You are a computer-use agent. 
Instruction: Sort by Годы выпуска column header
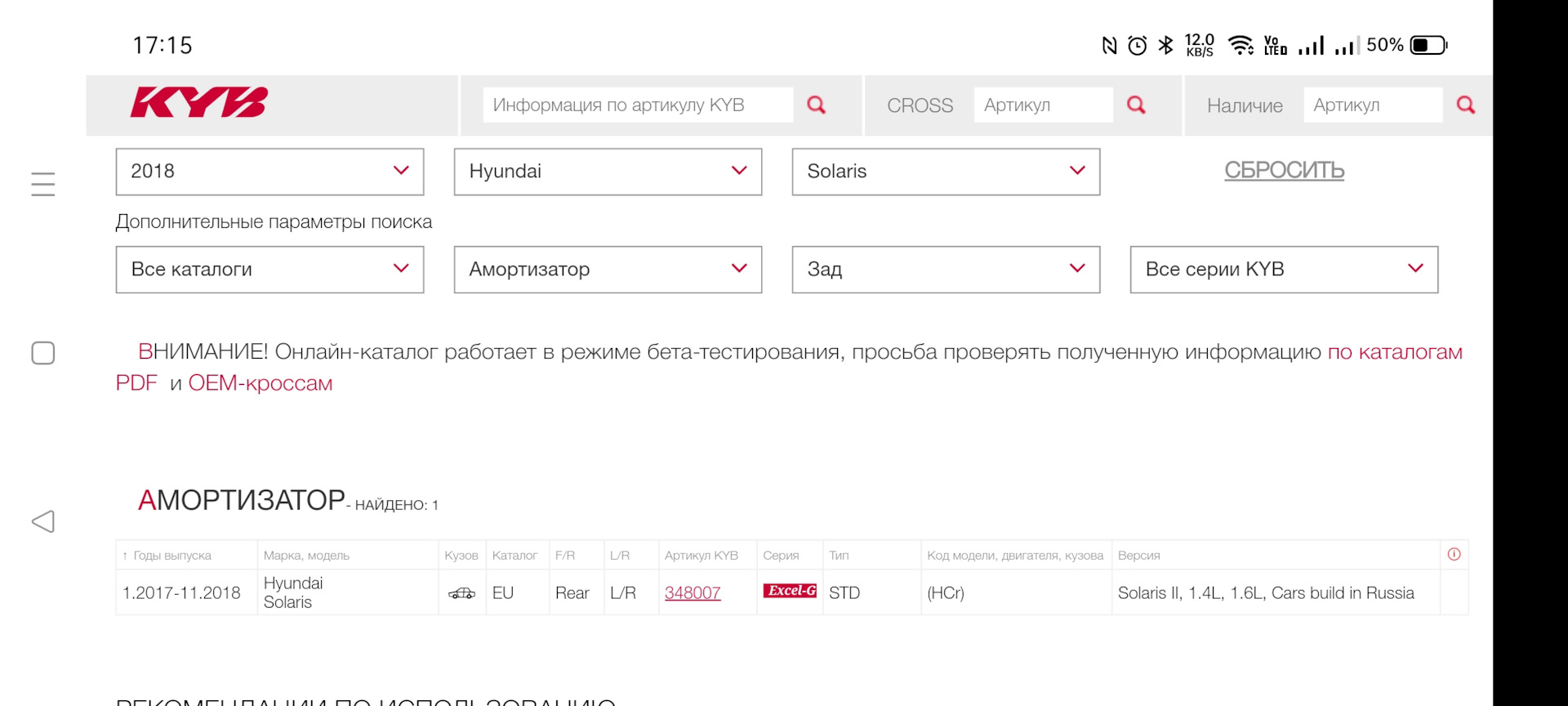[x=171, y=556]
